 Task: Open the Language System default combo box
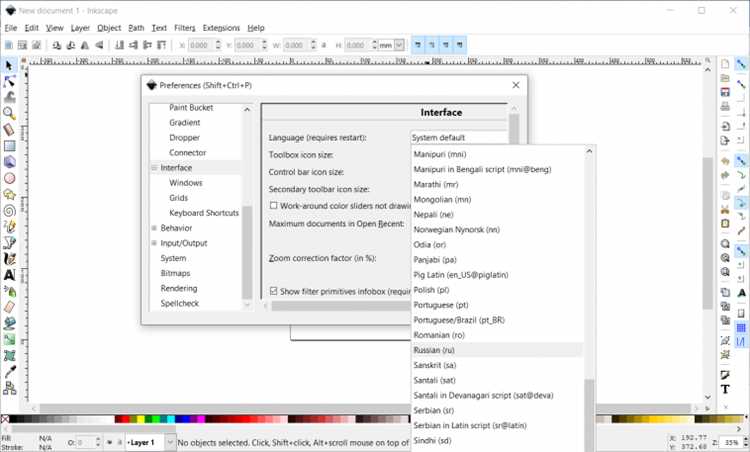click(x=459, y=138)
